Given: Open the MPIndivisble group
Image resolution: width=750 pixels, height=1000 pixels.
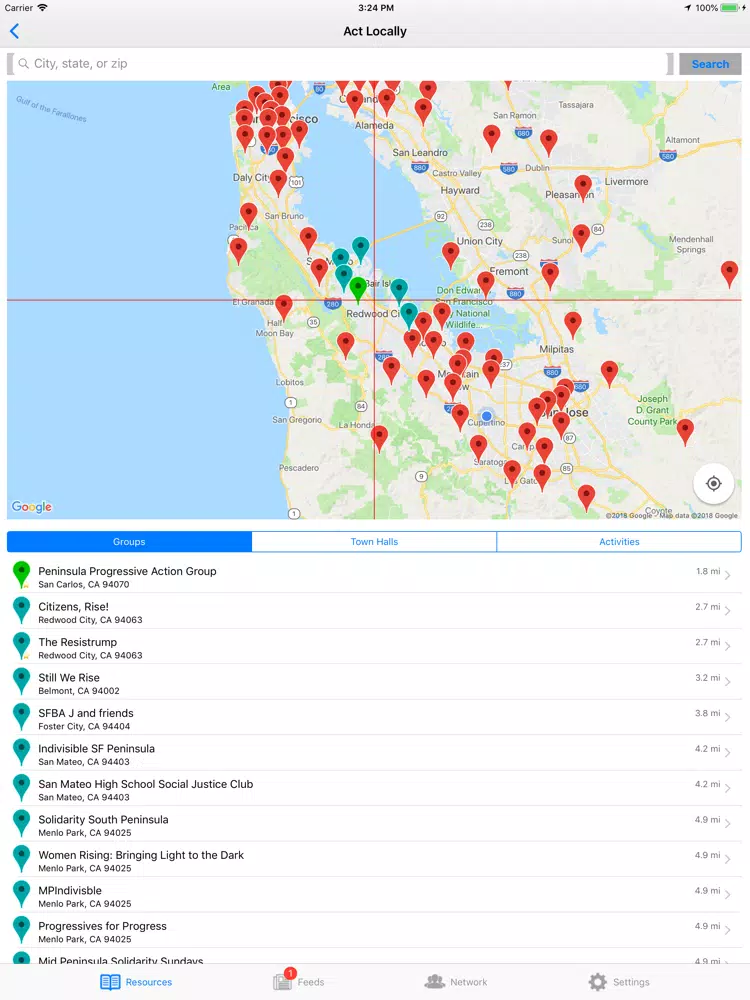Looking at the screenshot, I should [374, 895].
